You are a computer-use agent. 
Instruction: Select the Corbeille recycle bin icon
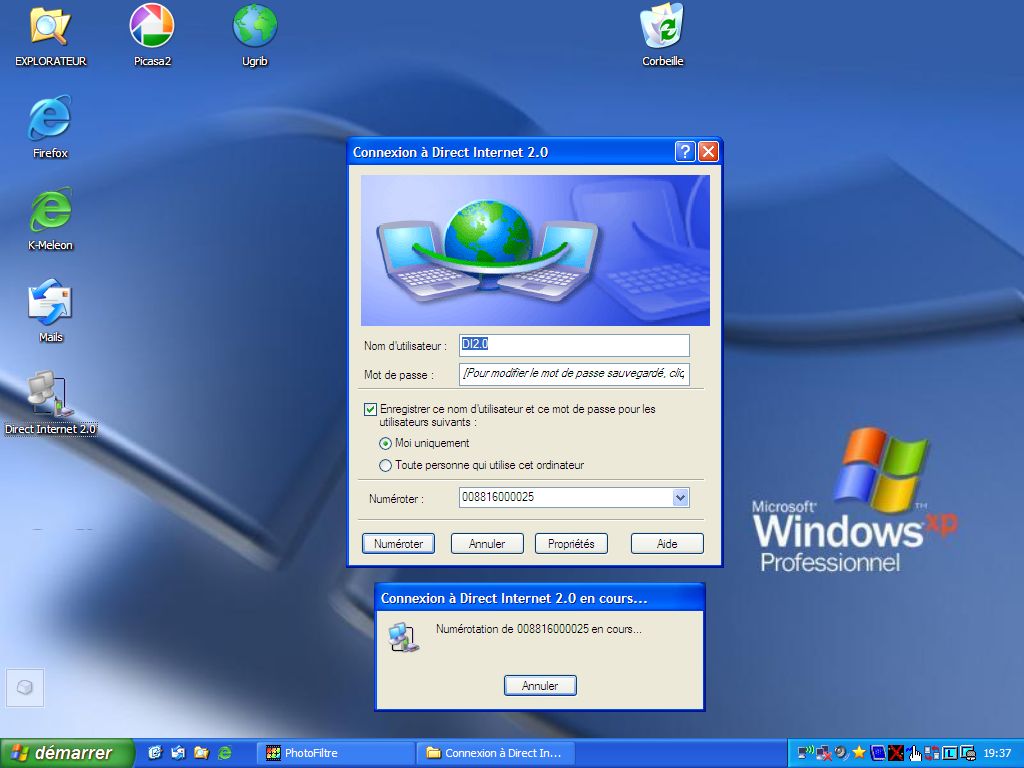click(662, 36)
